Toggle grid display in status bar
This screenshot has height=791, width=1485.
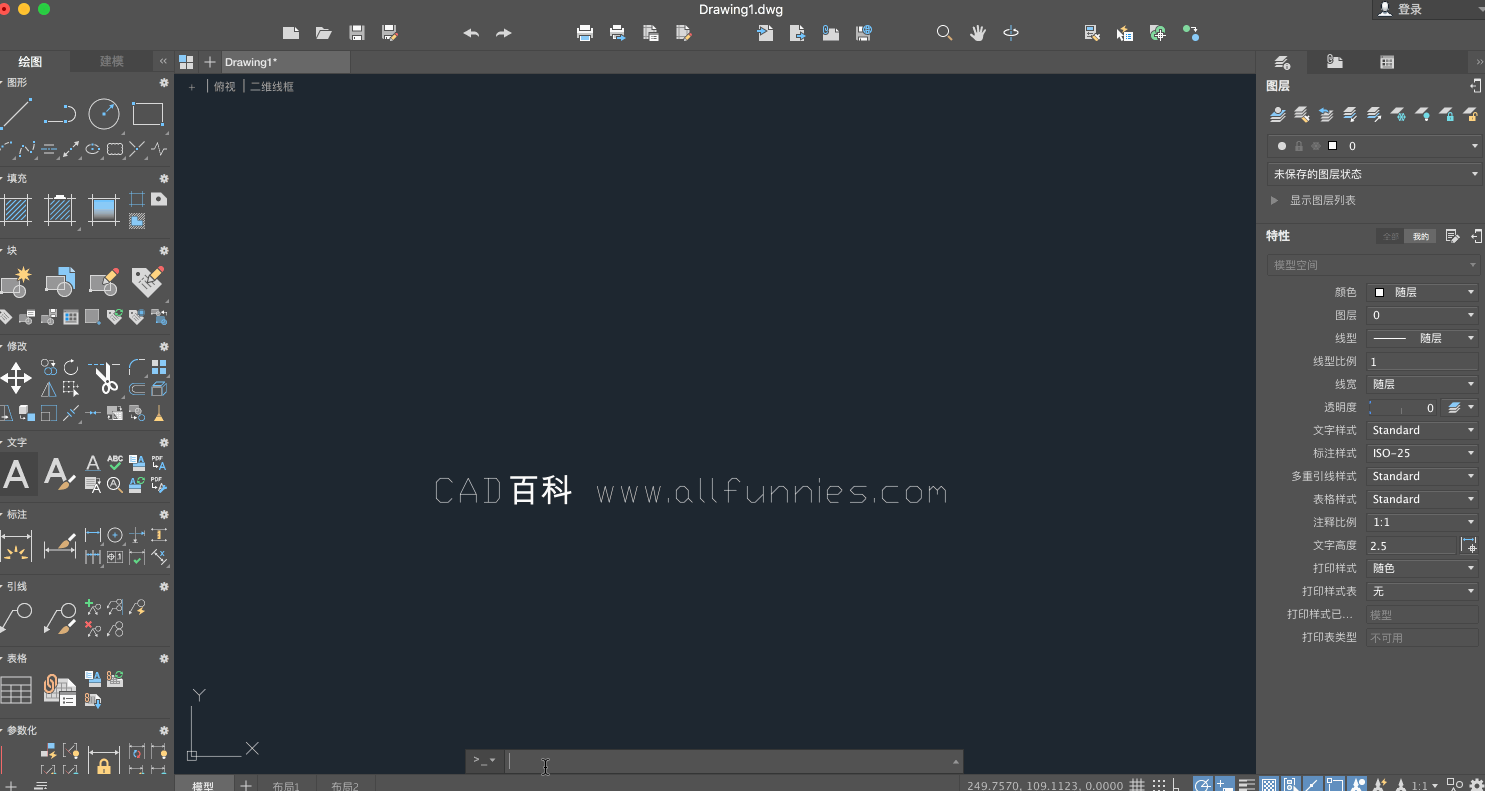[1137, 785]
